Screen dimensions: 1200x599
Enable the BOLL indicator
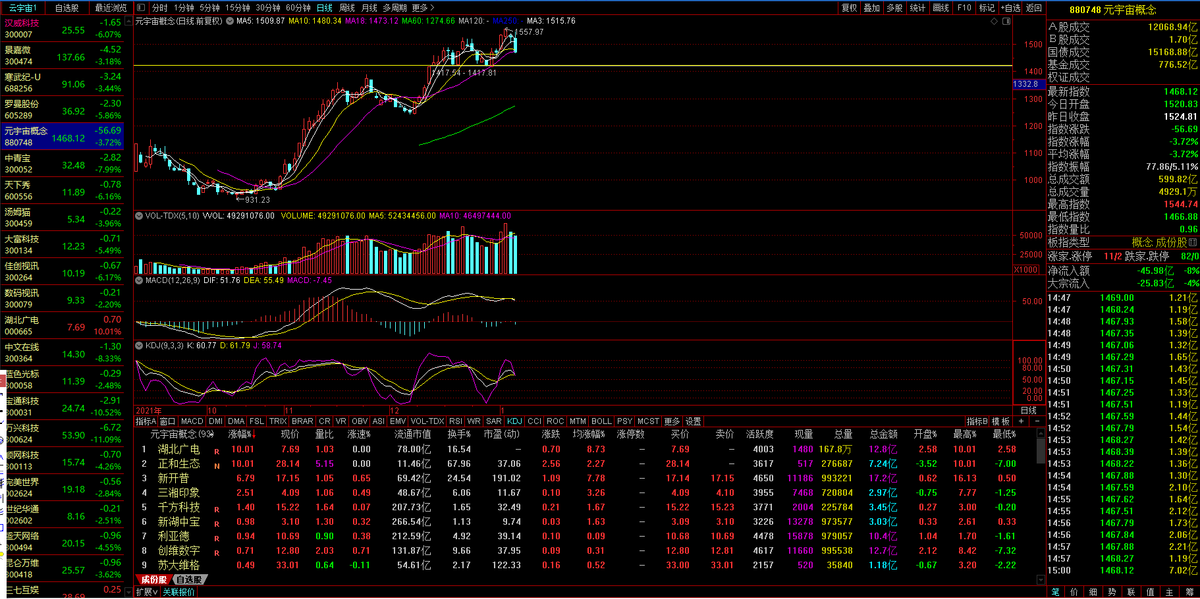(601, 422)
